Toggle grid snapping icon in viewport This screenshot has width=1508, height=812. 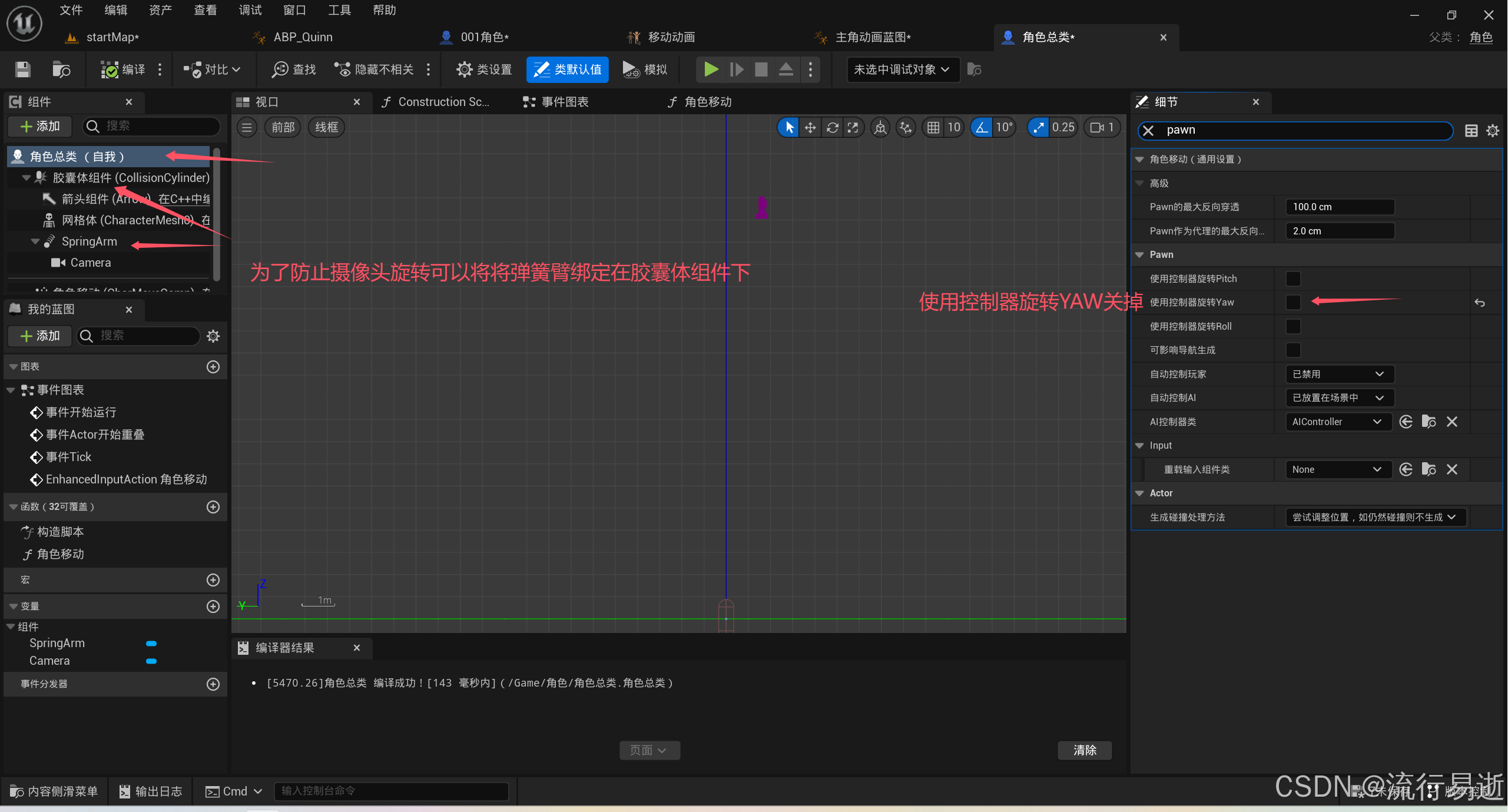click(933, 127)
